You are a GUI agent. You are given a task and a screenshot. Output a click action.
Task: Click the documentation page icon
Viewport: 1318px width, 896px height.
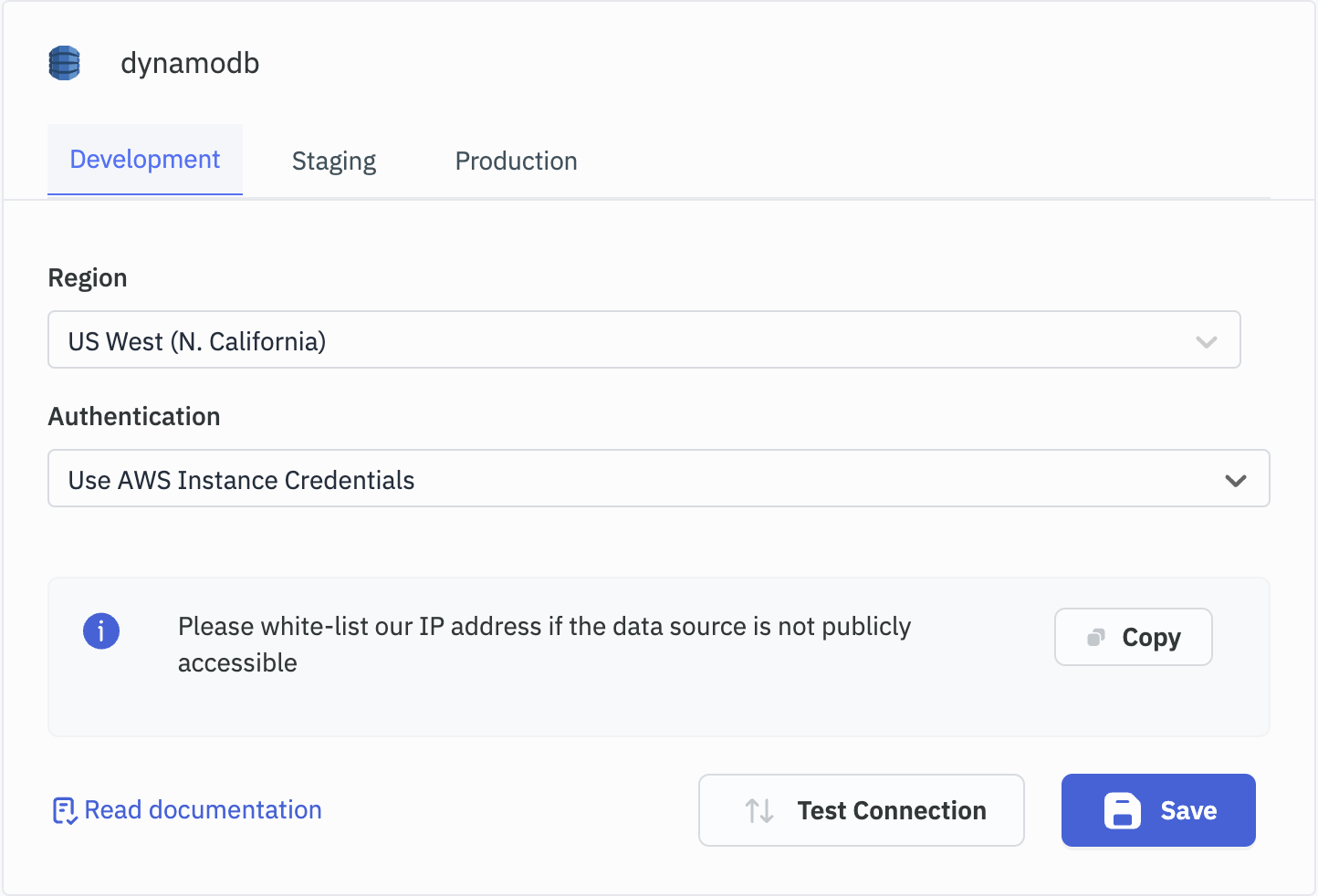(x=64, y=810)
